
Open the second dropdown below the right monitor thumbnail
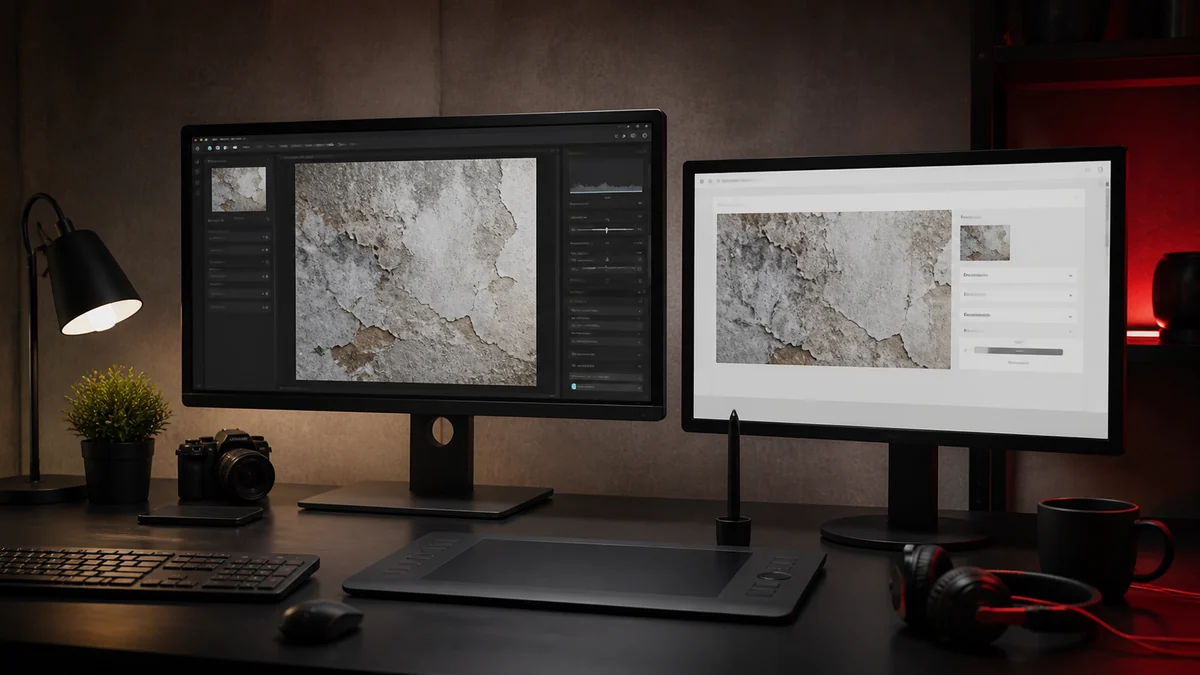[x=1018, y=295]
